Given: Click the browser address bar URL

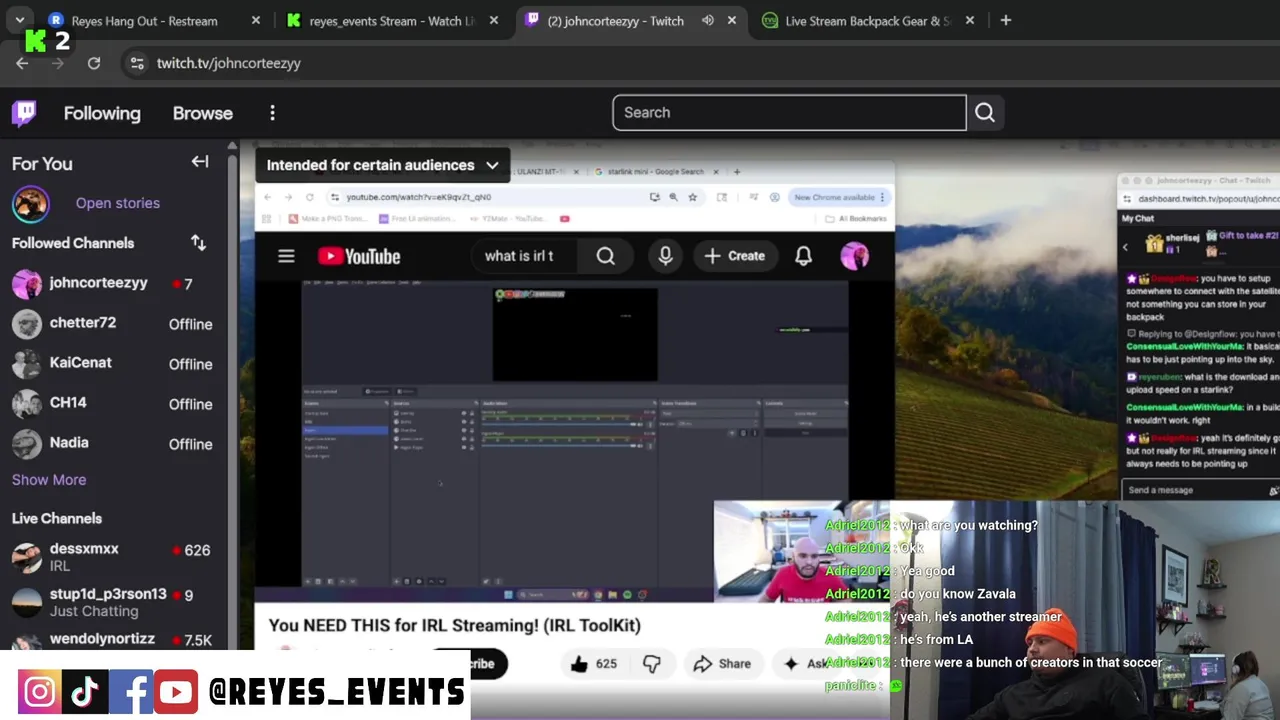Looking at the screenshot, I should (x=229, y=63).
